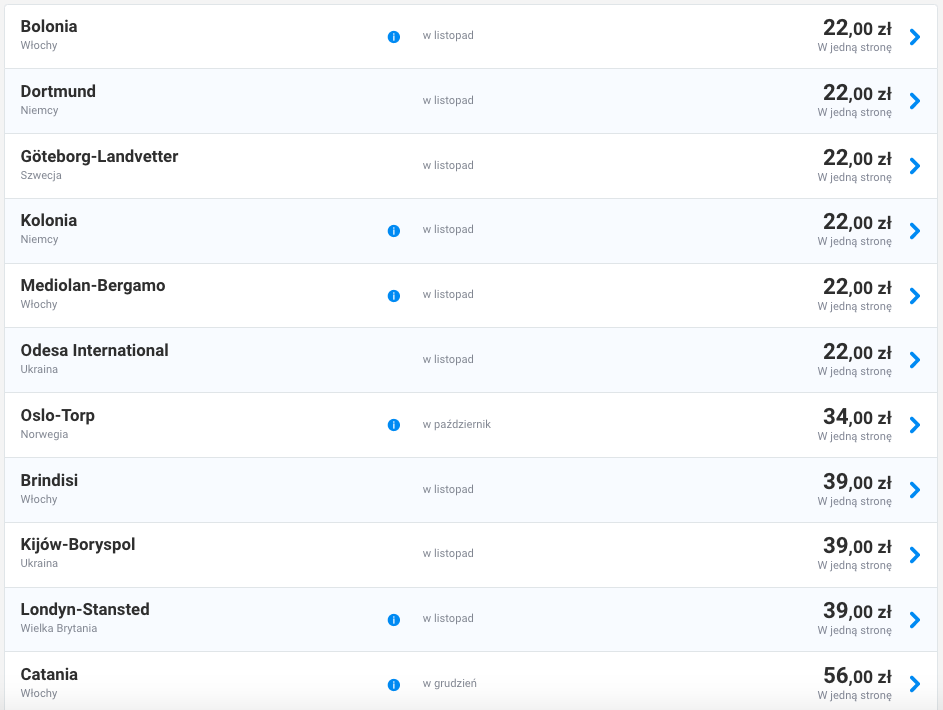Click the blue arrow in Odesa International row
The image size is (943, 710).
pyautogui.click(x=914, y=360)
